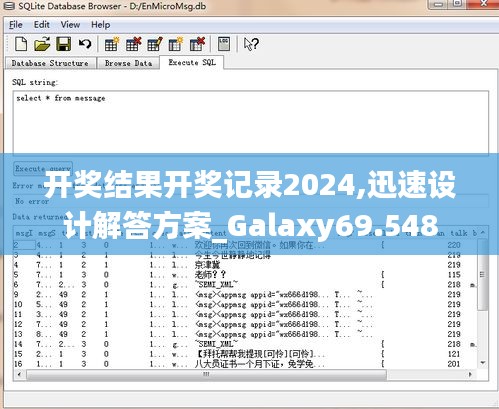Screen dimensions: 499x409
Task: Click the Create Table icon
Action: [x=111, y=44]
